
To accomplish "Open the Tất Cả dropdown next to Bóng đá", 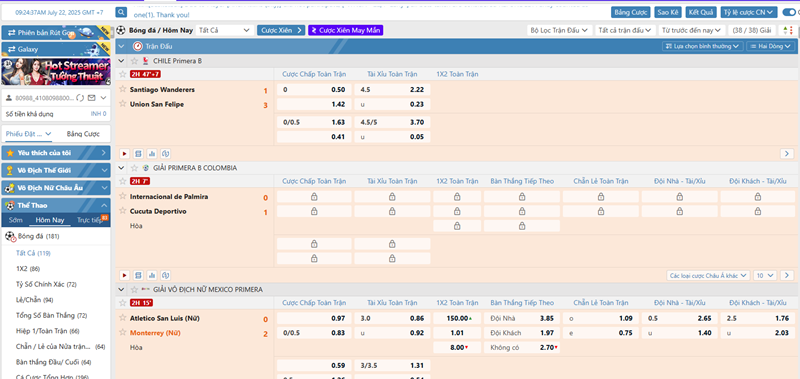I will [x=224, y=31].
